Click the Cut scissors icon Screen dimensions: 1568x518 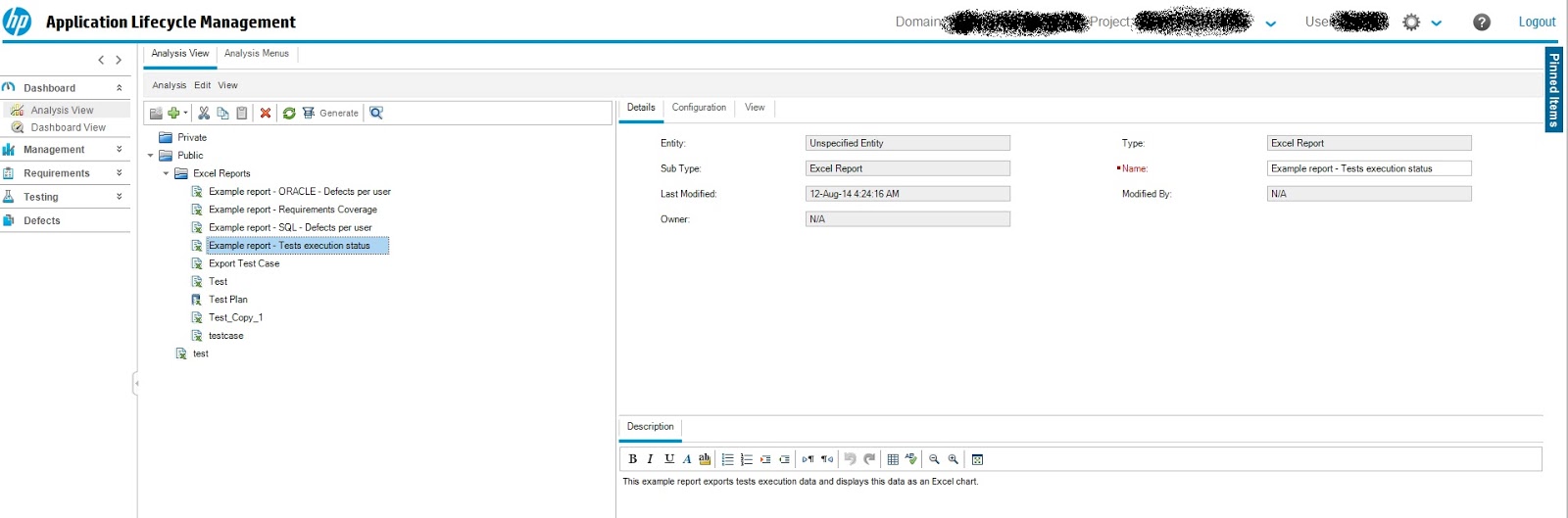point(204,114)
